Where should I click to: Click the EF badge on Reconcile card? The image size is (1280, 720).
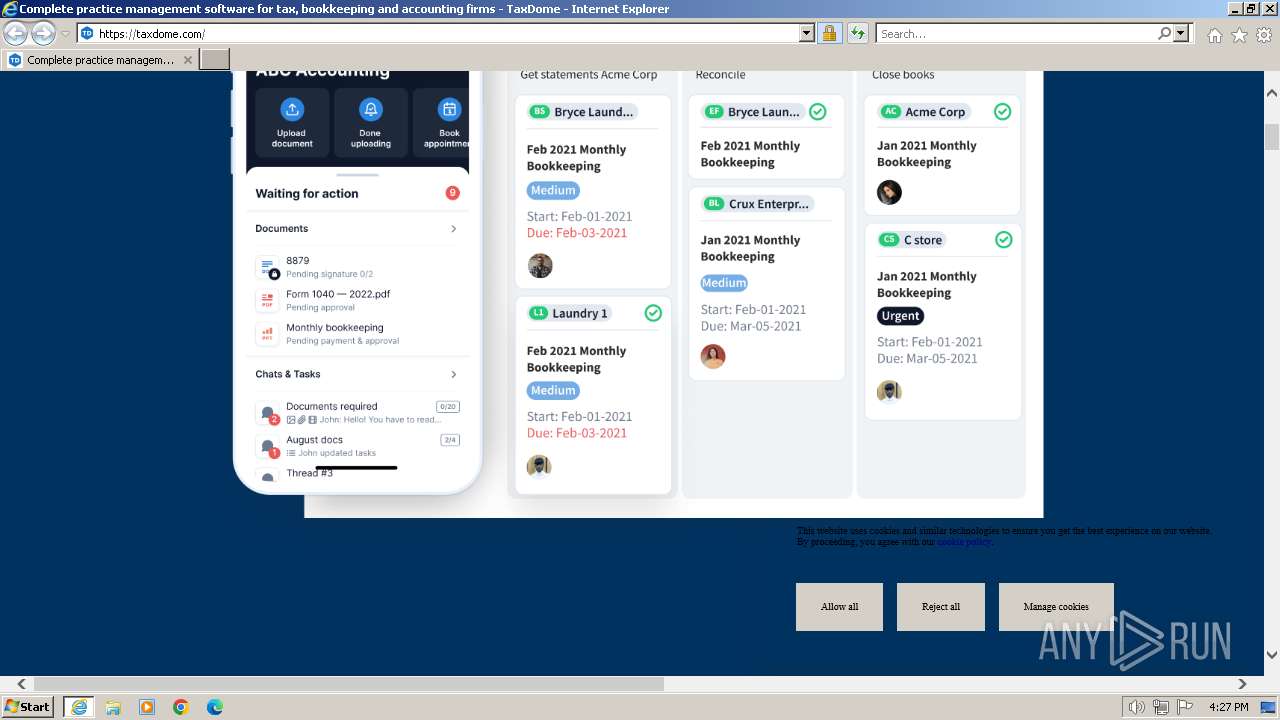click(x=713, y=112)
